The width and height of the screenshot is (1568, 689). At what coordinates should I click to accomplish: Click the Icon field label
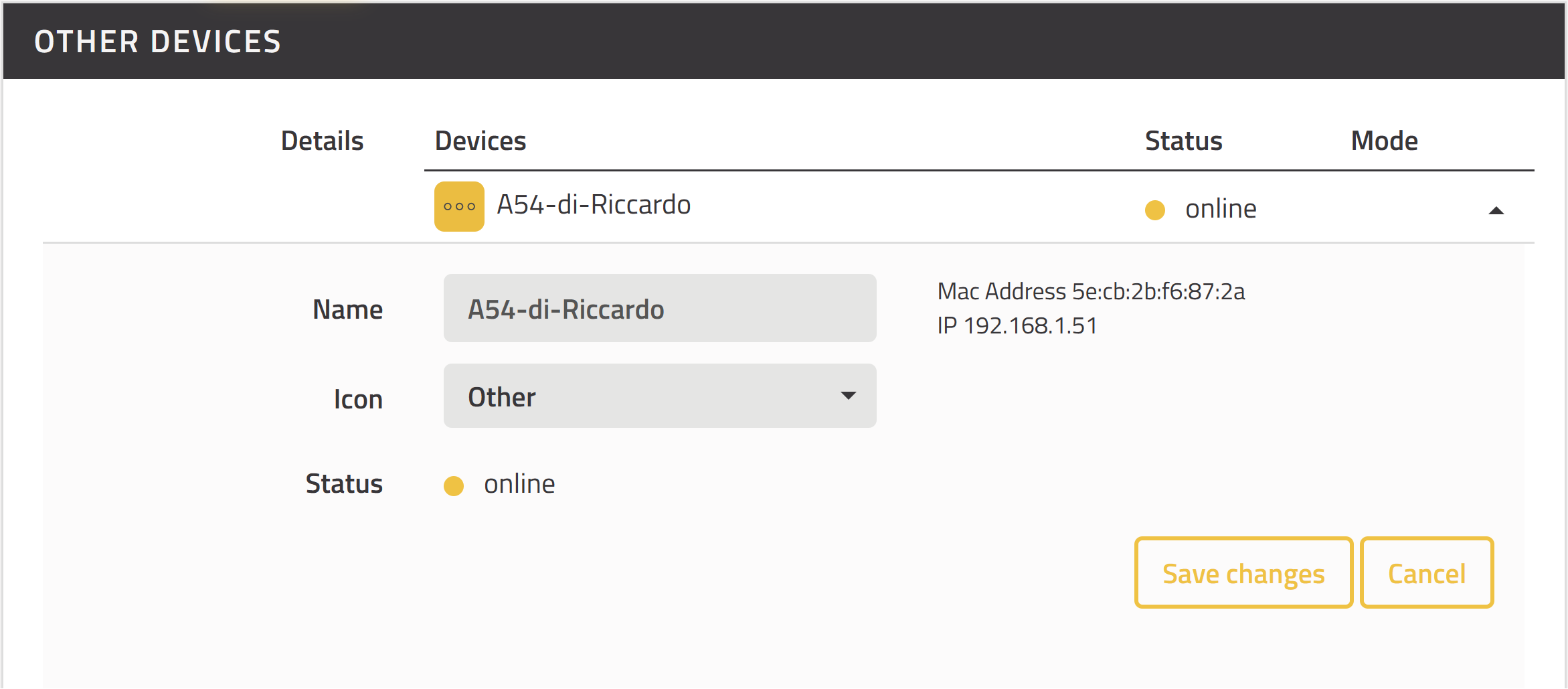click(x=358, y=399)
